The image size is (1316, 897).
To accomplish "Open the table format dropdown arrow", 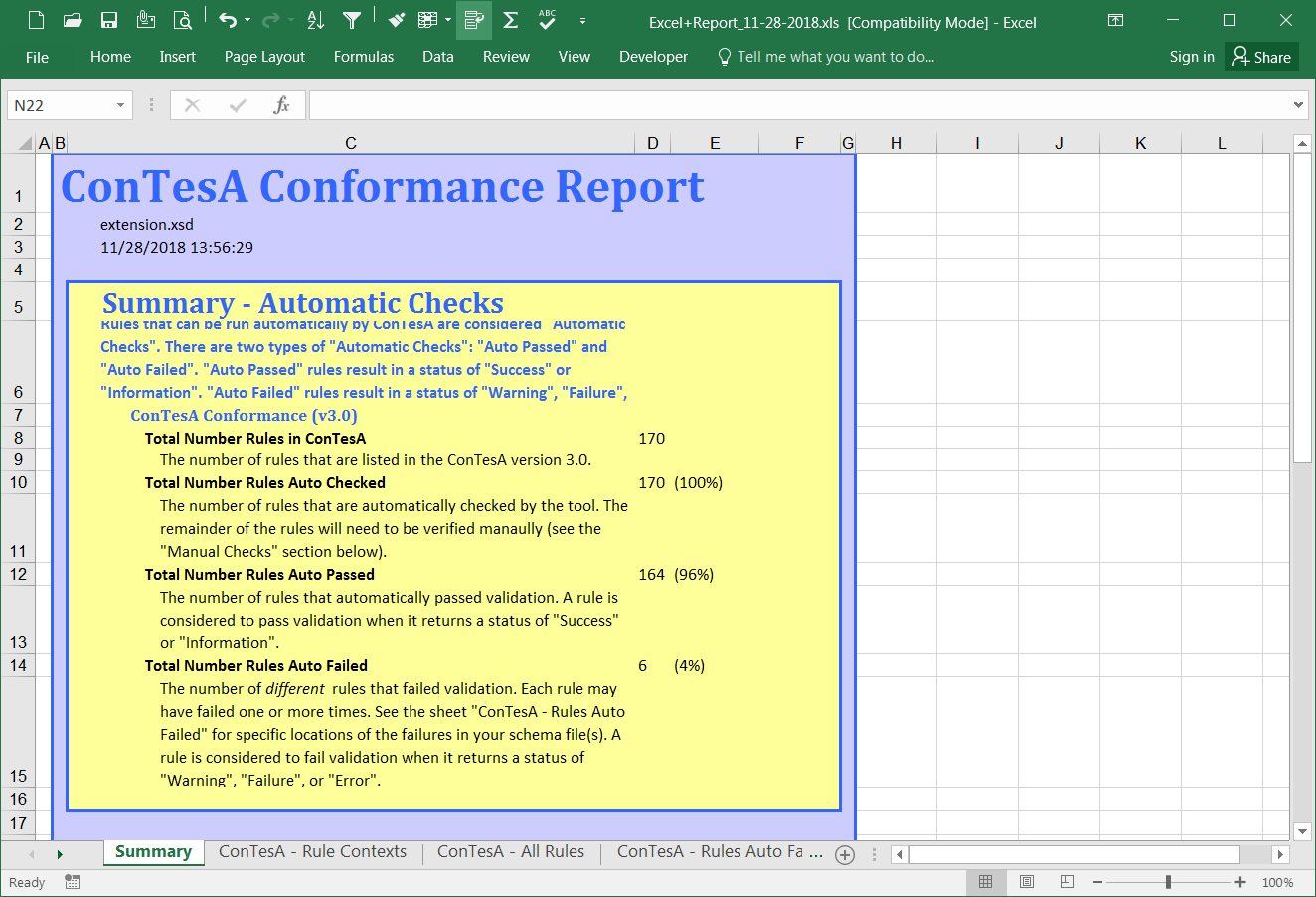I will pyautogui.click(x=448, y=21).
